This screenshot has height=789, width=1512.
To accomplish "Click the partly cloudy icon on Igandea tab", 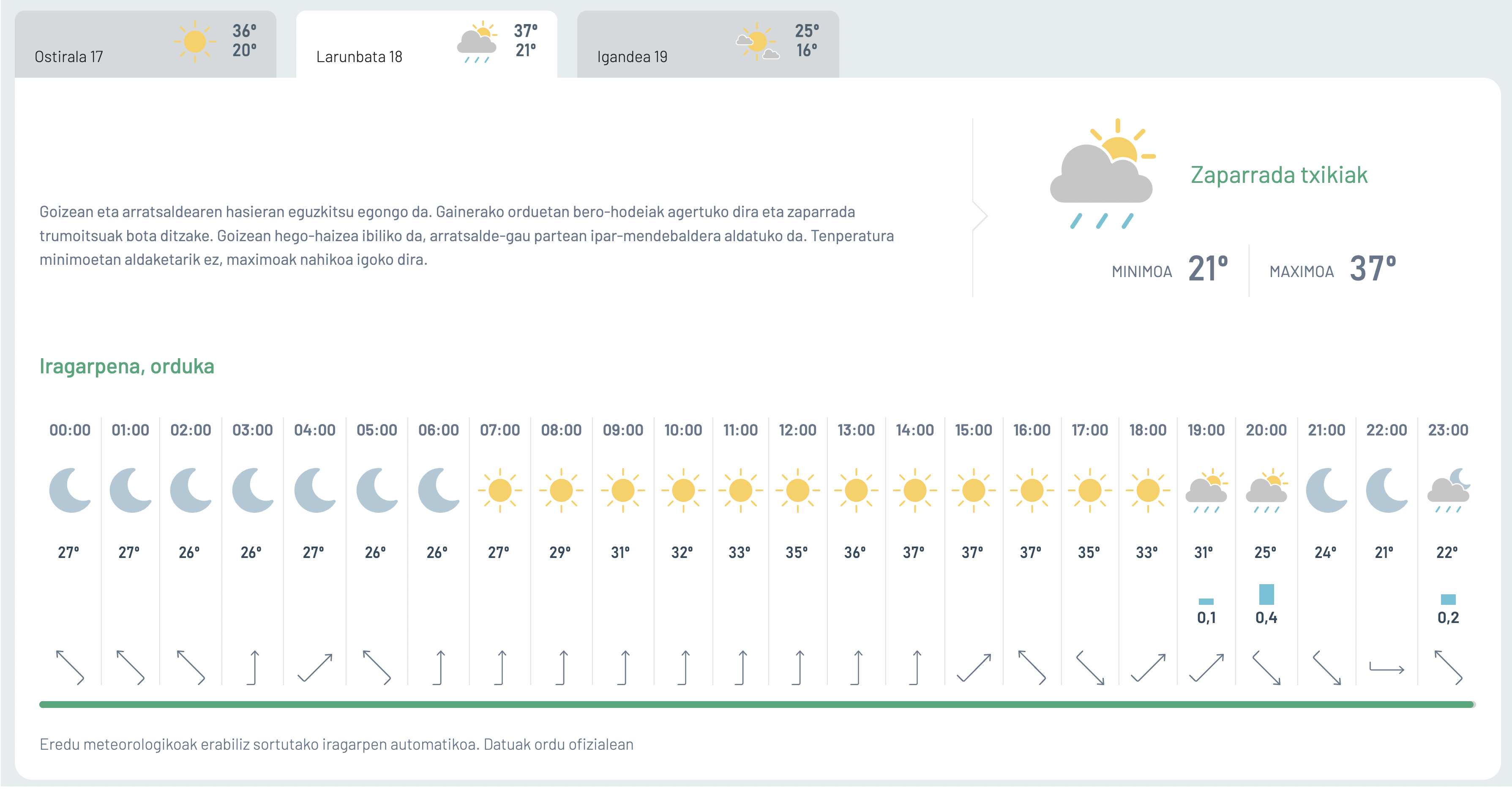I will pos(758,42).
